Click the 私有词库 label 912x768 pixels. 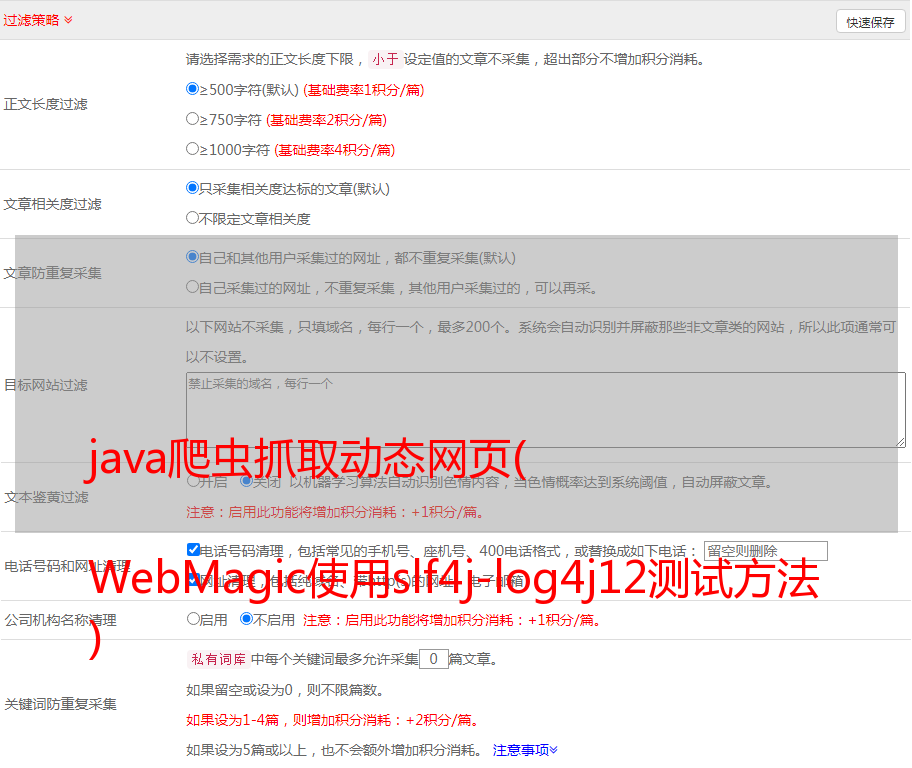pyautogui.click(x=219, y=659)
